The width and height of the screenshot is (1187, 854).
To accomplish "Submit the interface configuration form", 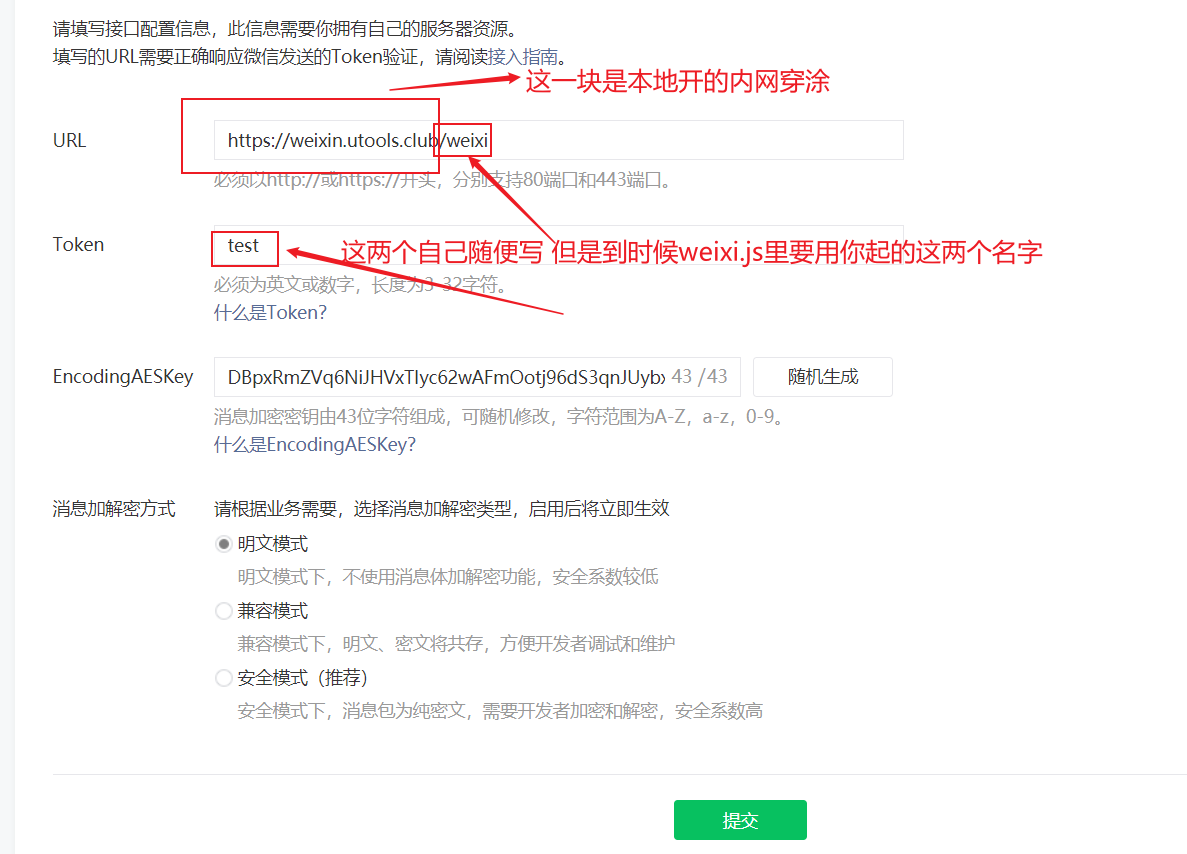I will (740, 819).
